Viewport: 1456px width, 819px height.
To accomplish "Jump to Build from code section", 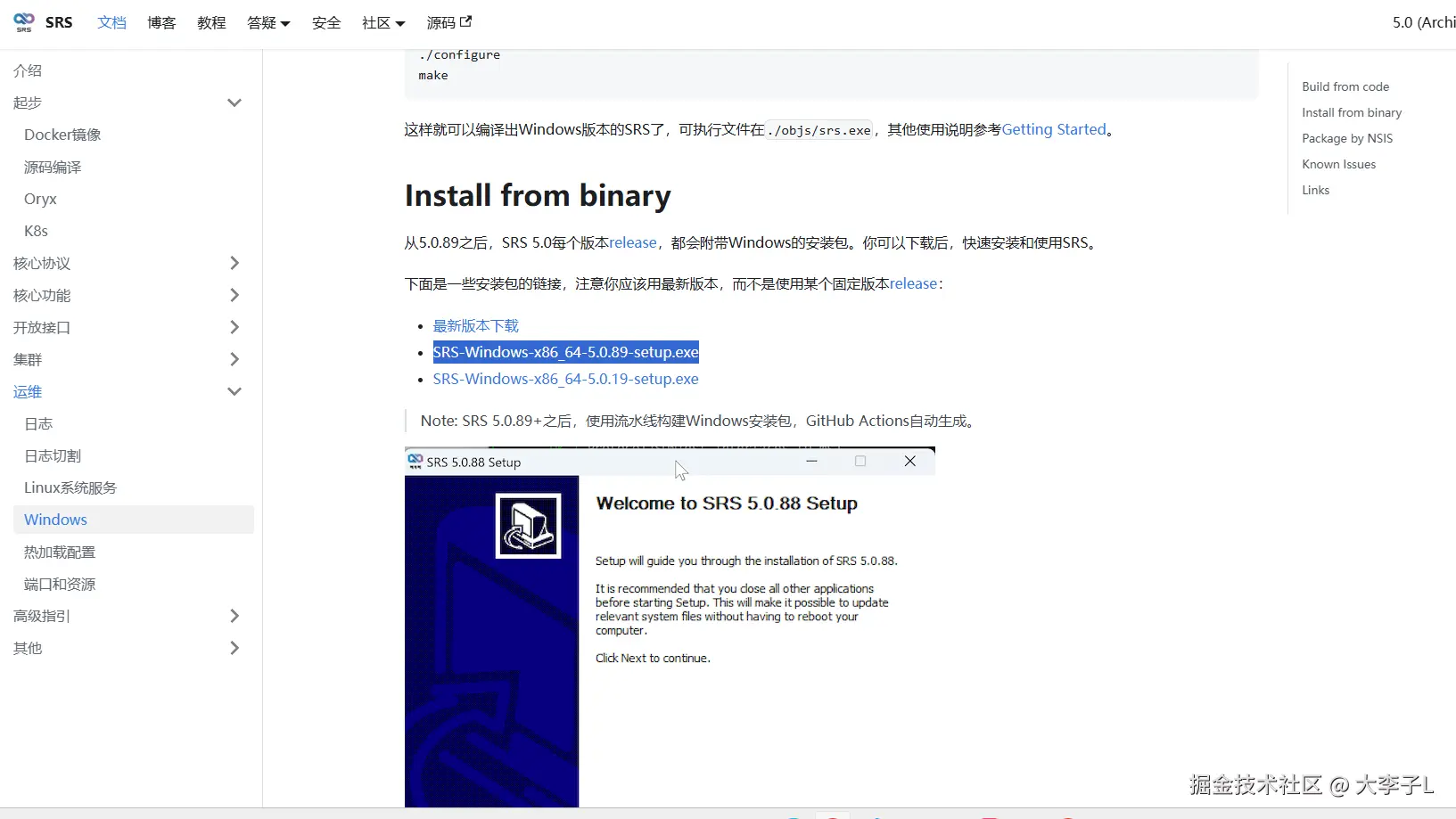I will 1345,86.
